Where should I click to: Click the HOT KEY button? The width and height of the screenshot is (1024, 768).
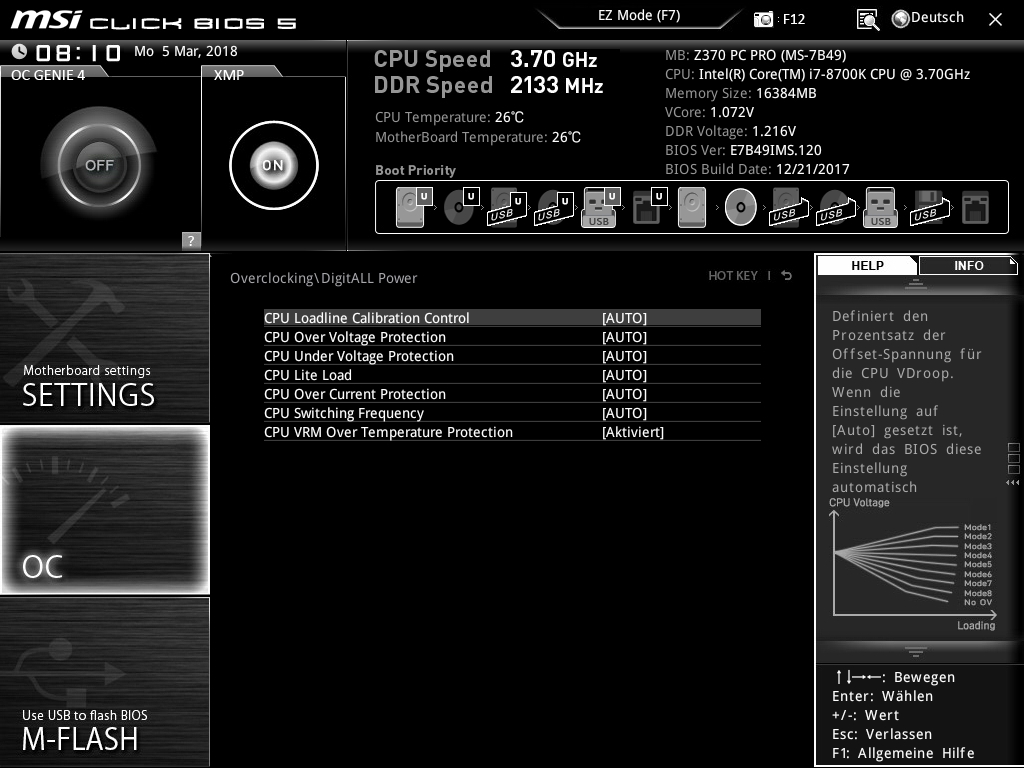click(x=733, y=276)
